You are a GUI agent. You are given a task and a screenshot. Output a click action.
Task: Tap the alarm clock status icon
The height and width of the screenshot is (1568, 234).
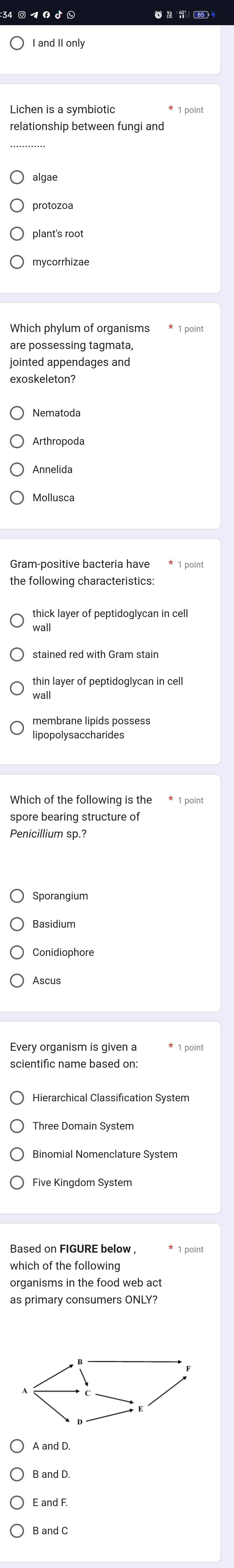point(158,15)
